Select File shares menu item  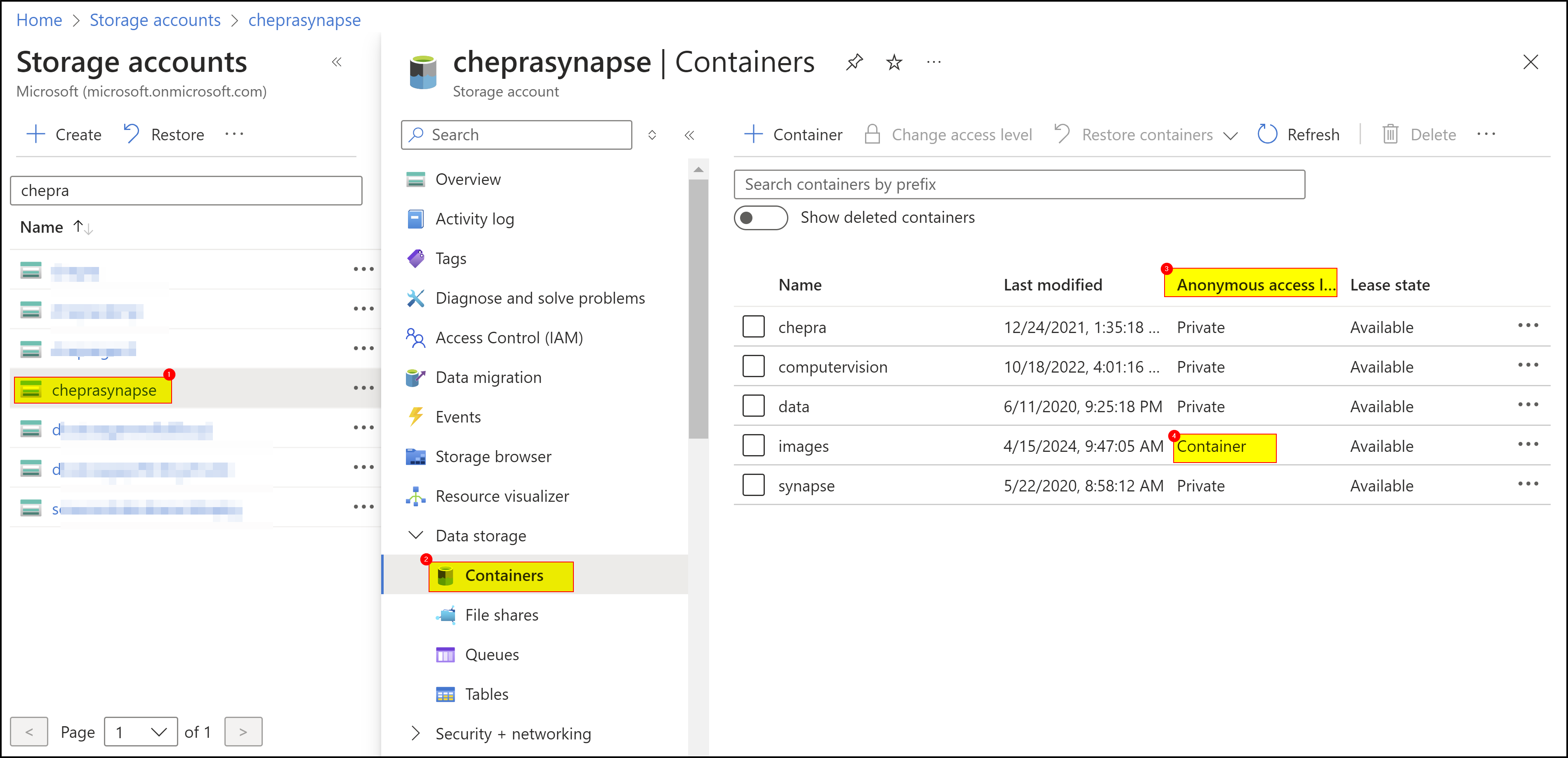(501, 615)
